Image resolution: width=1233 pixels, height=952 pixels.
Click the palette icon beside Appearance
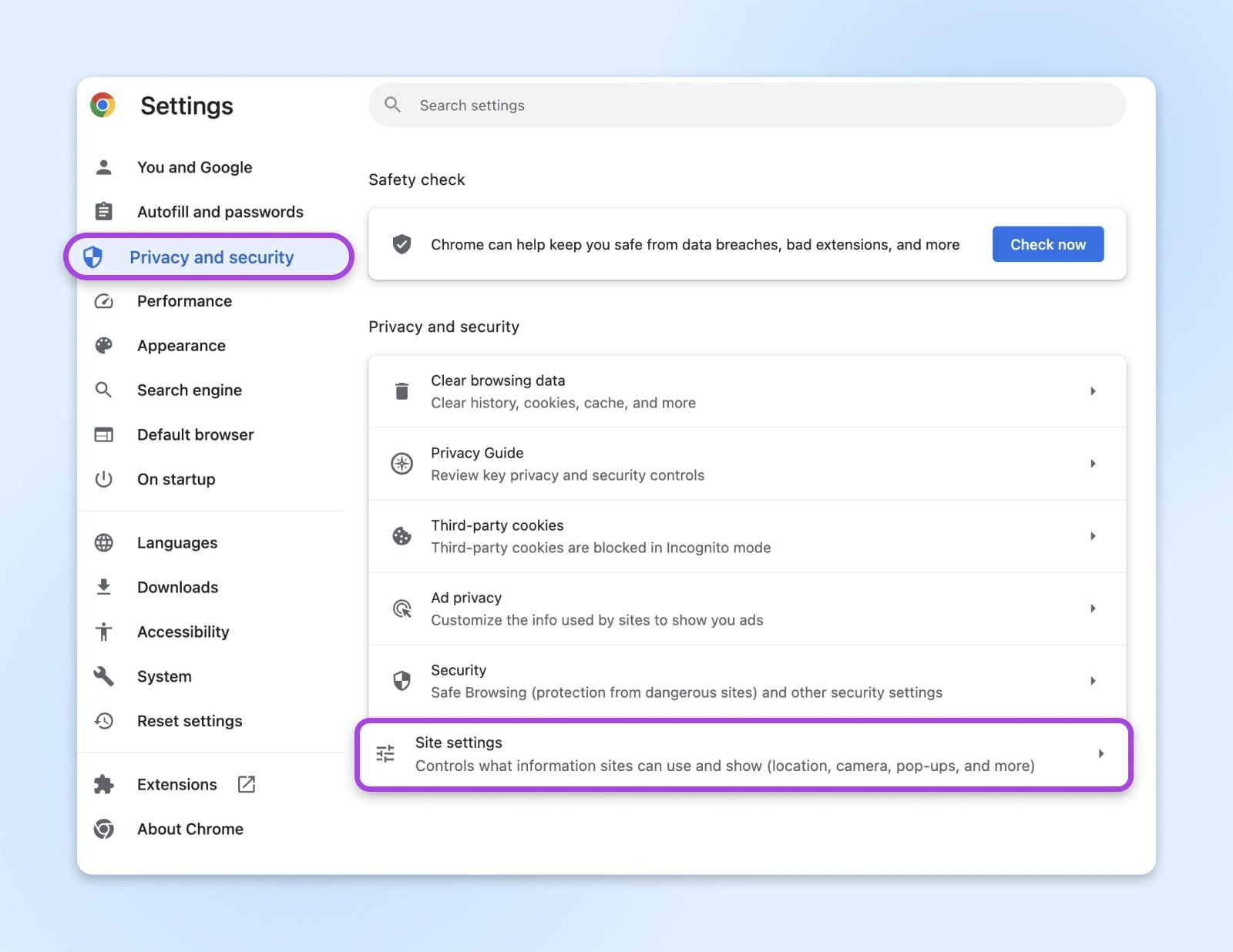103,345
